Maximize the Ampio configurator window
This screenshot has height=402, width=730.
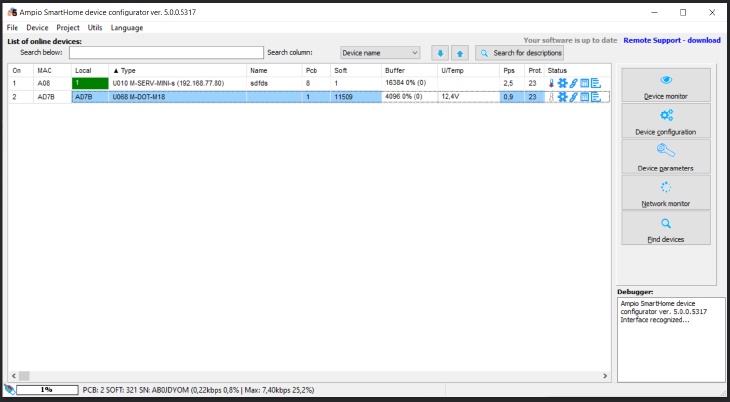point(683,13)
